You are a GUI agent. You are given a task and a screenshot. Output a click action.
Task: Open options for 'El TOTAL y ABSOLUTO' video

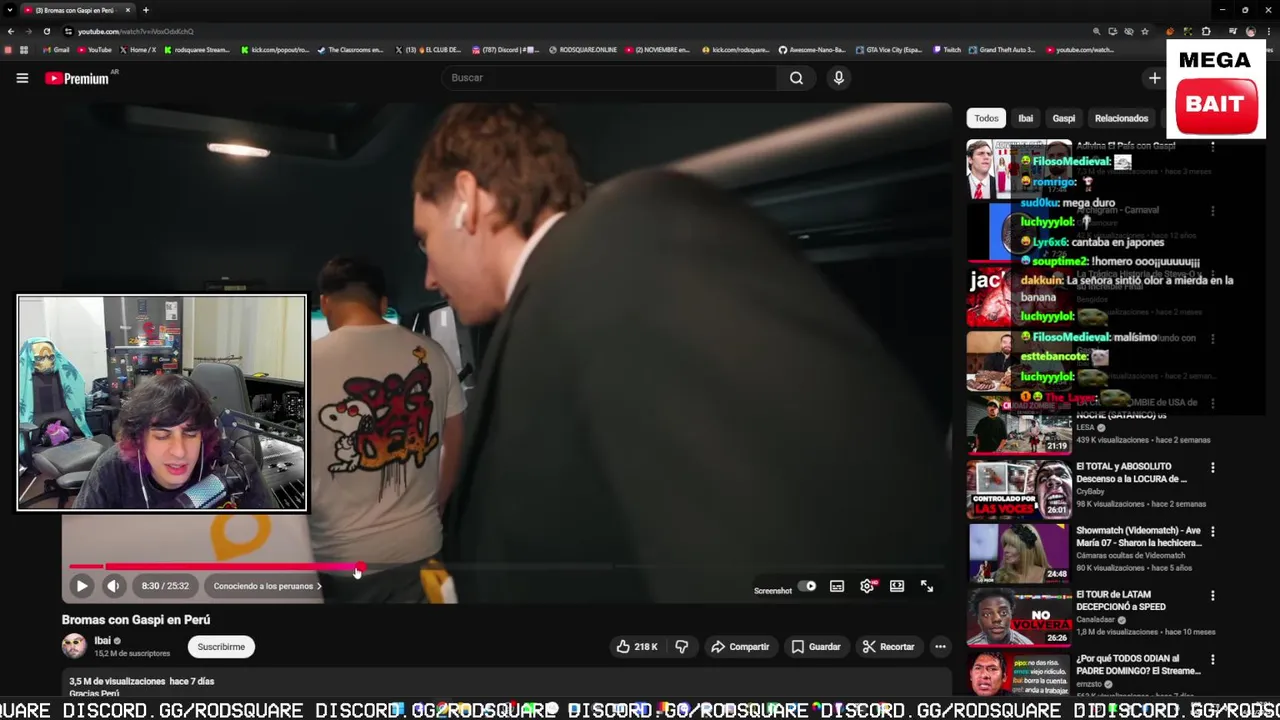coord(1213,468)
